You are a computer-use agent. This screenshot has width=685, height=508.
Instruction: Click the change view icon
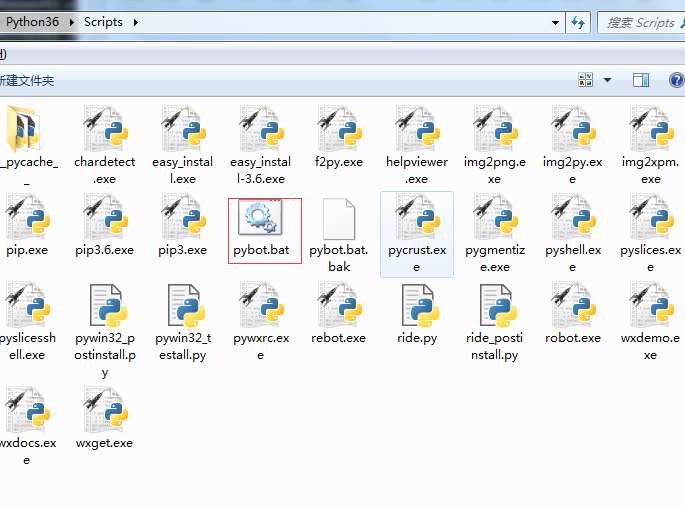click(x=585, y=80)
